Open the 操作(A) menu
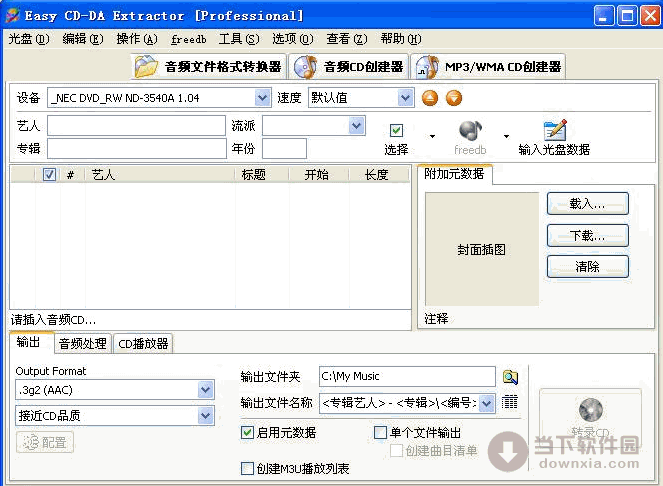Image resolution: width=663 pixels, height=486 pixels. (137, 39)
